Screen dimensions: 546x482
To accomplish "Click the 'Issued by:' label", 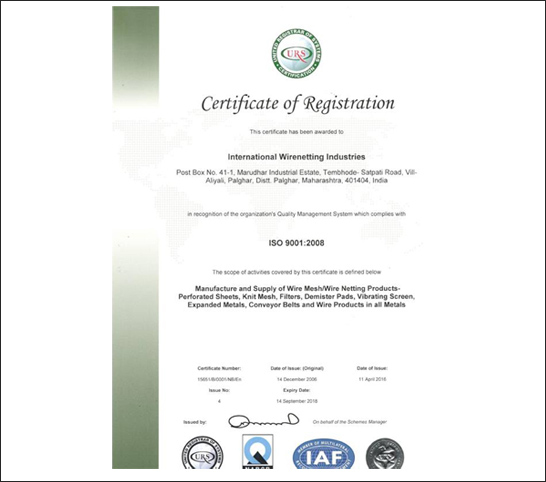I will [x=195, y=422].
